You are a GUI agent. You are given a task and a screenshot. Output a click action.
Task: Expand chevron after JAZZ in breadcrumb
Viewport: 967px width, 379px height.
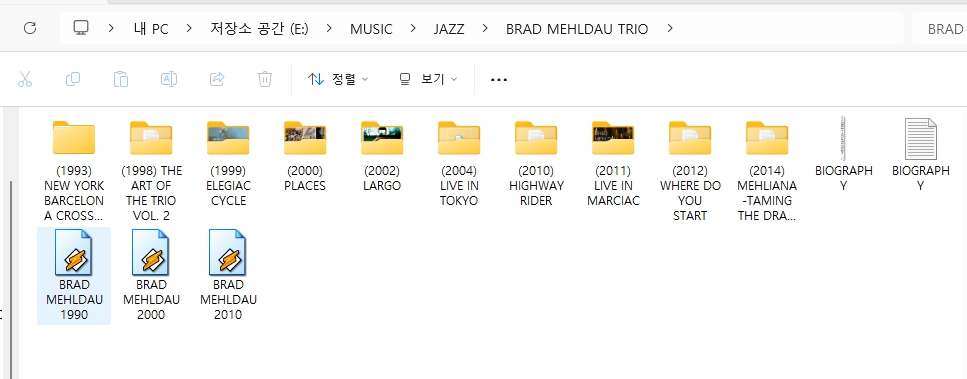pos(485,28)
